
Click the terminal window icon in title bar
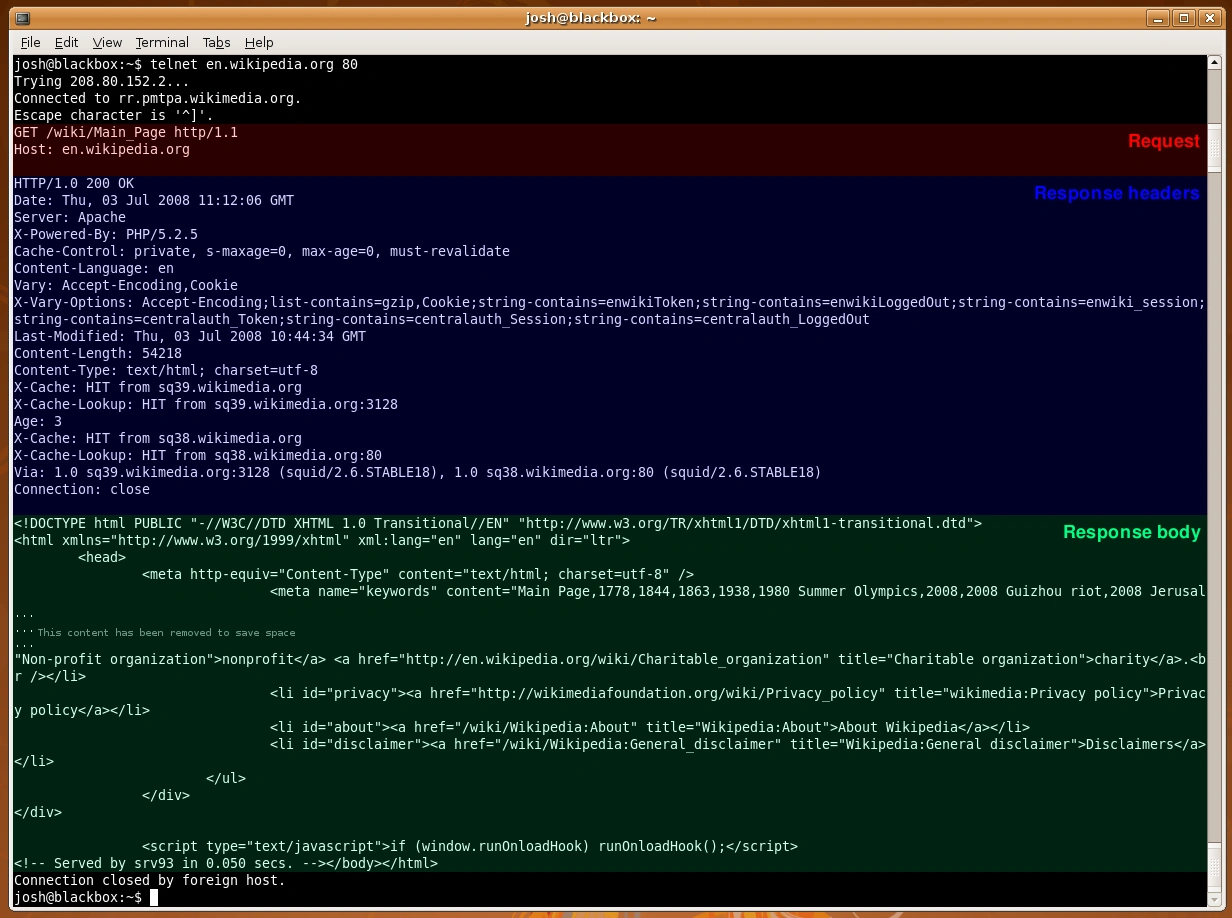pyautogui.click(x=22, y=17)
